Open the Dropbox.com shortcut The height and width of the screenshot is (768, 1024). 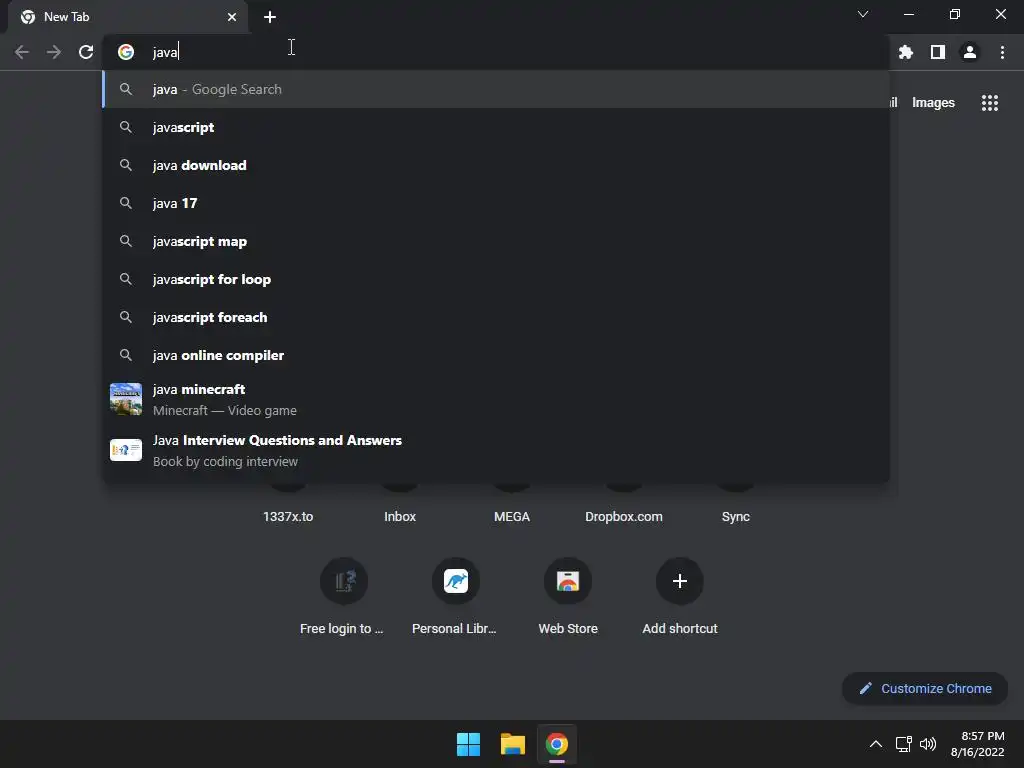tap(624, 516)
